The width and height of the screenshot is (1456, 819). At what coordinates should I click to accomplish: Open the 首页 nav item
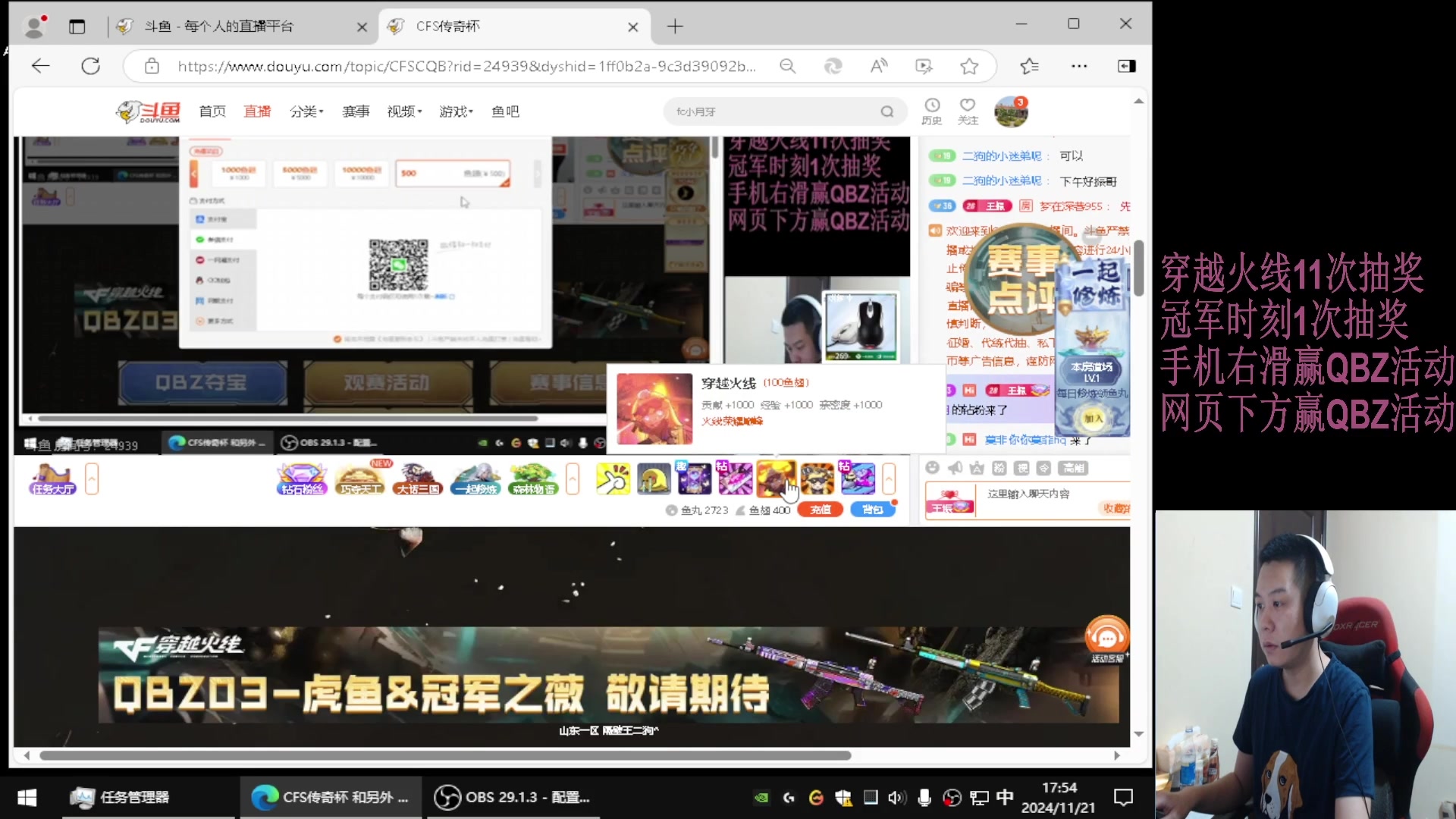click(212, 111)
